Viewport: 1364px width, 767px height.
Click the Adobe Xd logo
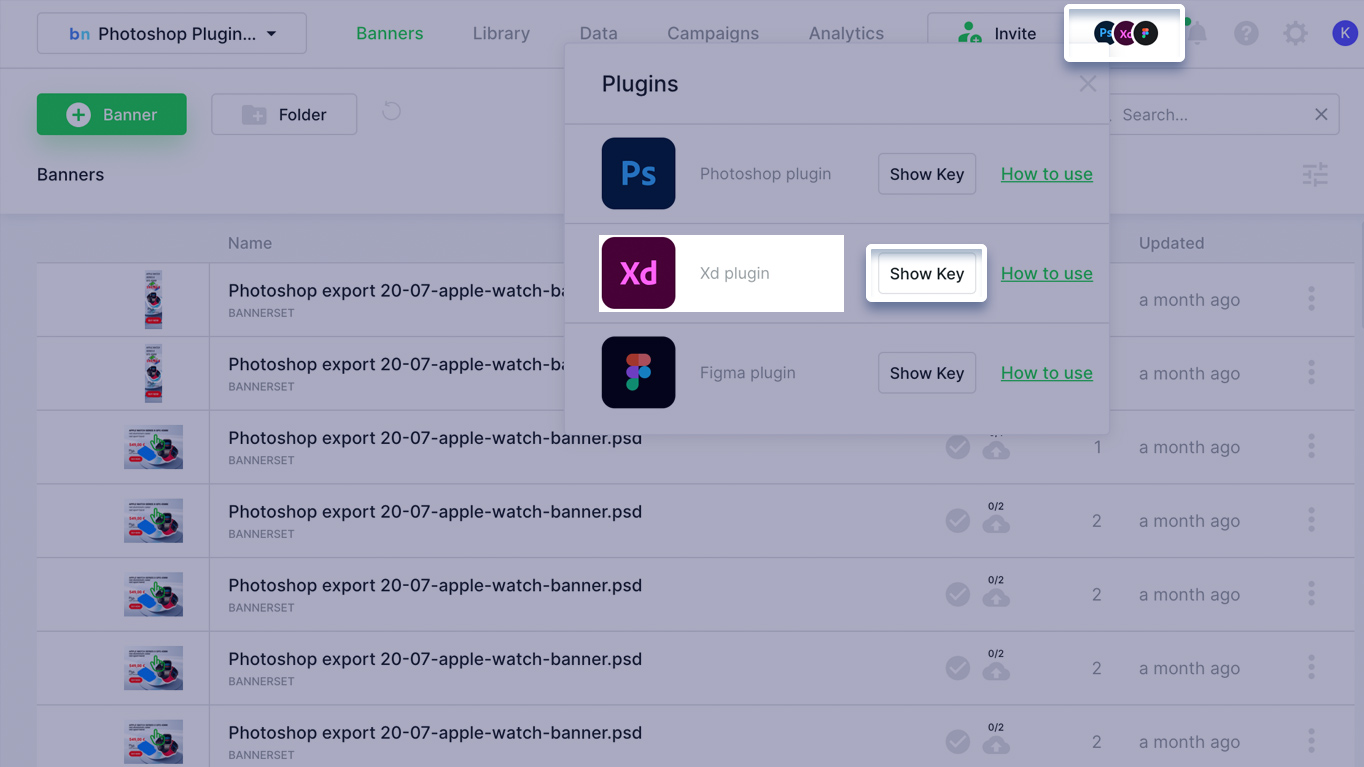[x=638, y=273]
